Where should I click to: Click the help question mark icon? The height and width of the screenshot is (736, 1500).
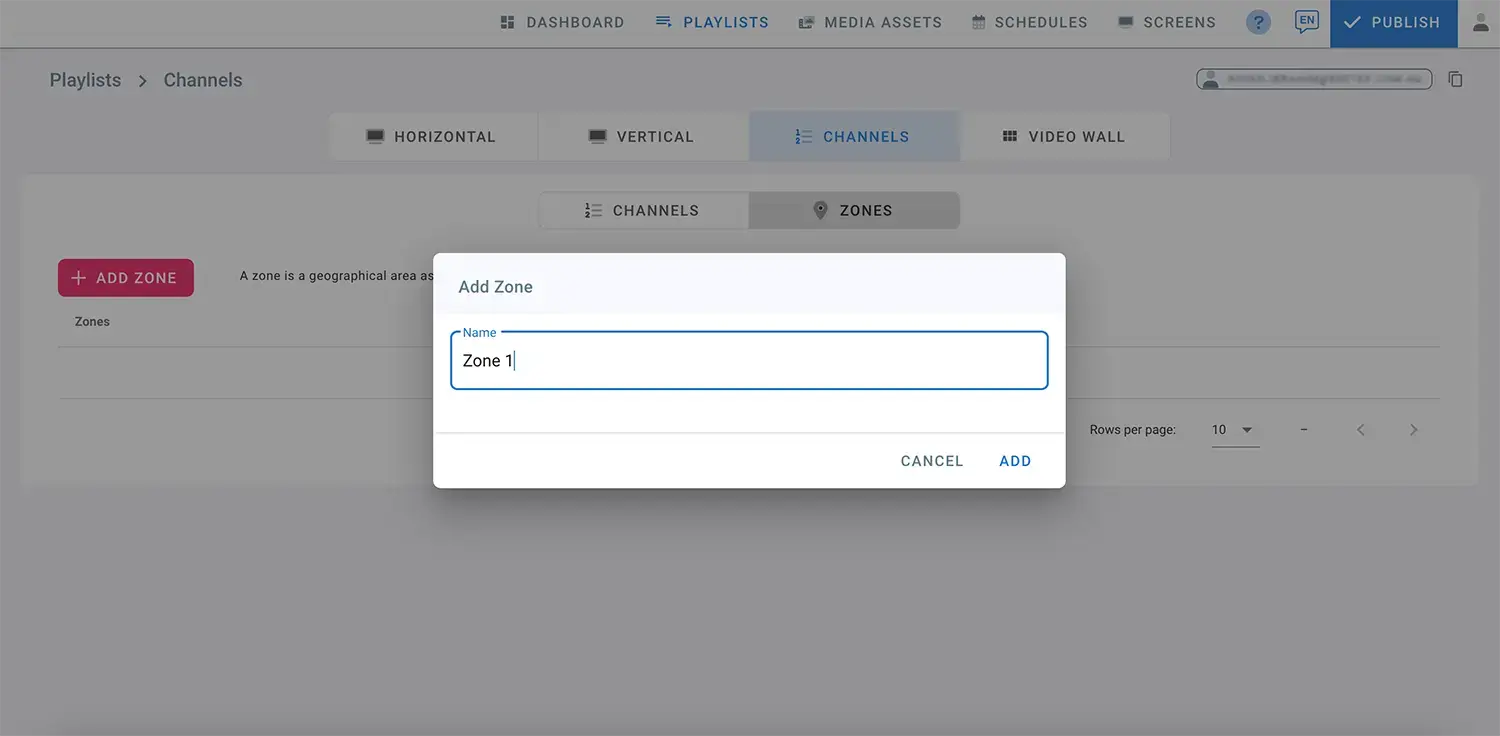[1258, 22]
